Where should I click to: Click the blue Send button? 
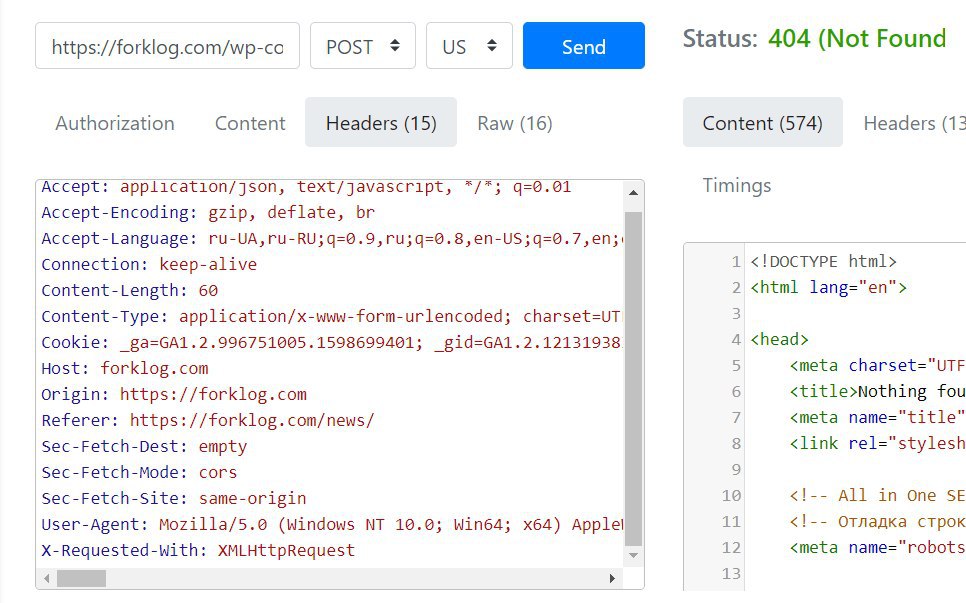(x=583, y=46)
